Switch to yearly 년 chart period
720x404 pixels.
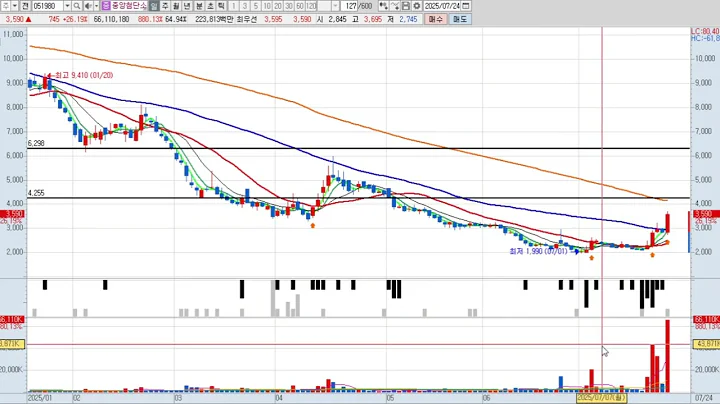click(187, 6)
